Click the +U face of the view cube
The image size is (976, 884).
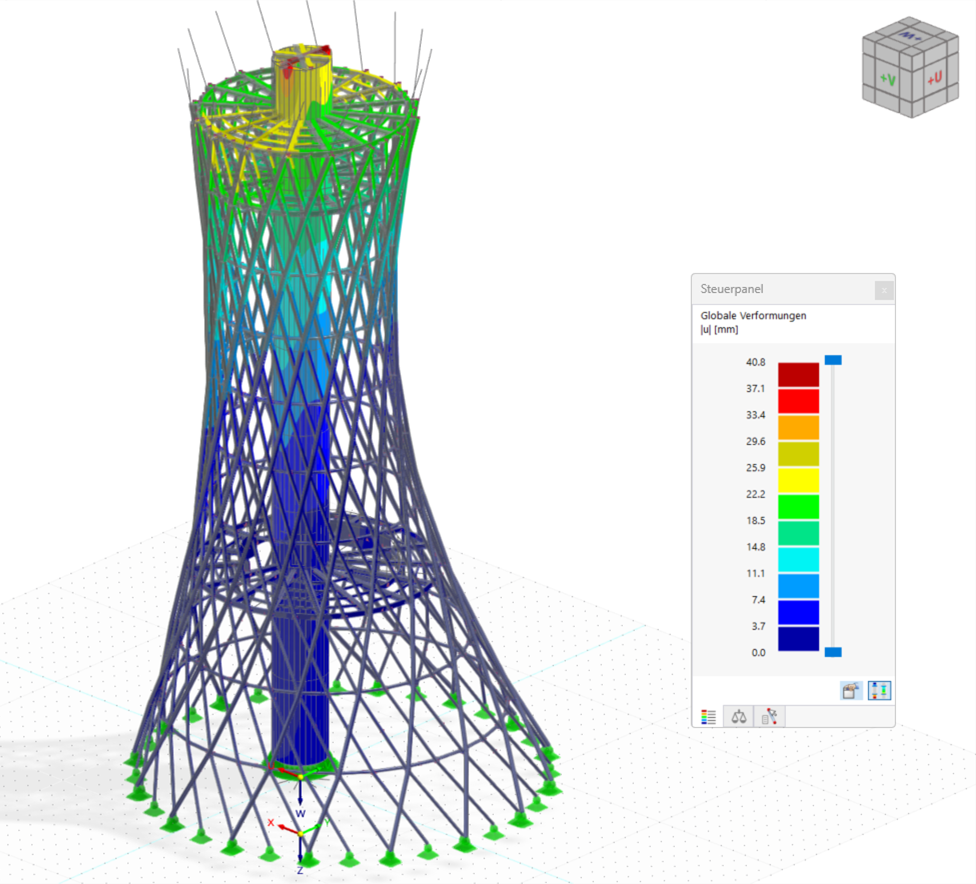(932, 78)
